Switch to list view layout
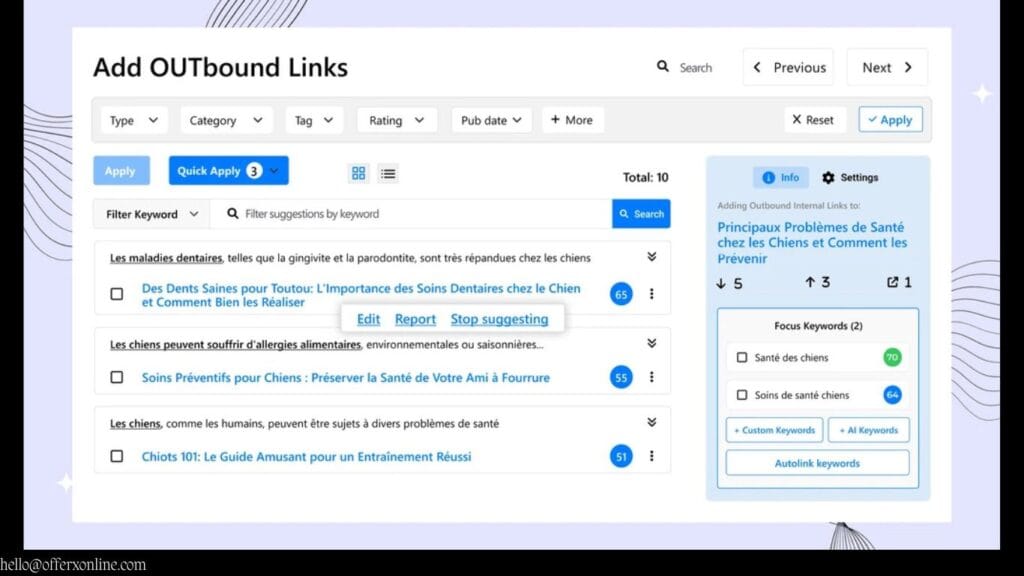The height and width of the screenshot is (576, 1024). 388,172
